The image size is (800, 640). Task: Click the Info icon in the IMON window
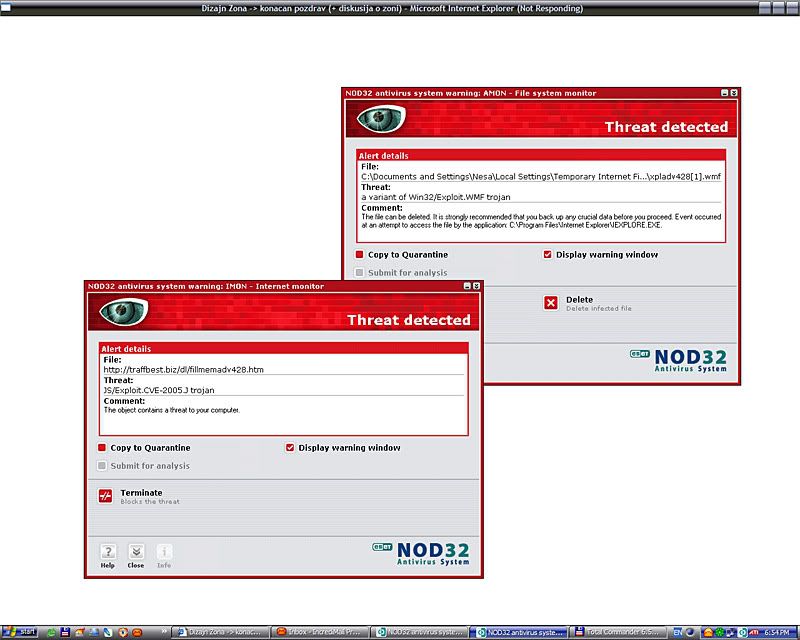point(164,552)
